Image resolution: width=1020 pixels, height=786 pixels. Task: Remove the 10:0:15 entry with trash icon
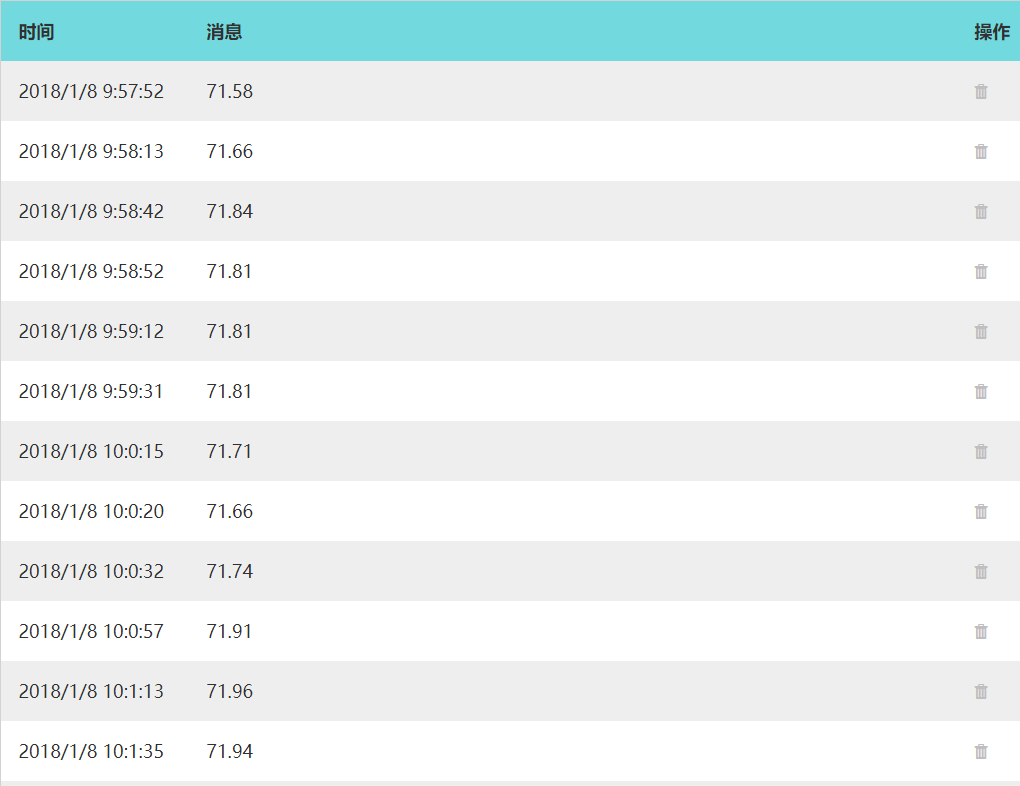[x=981, y=451]
